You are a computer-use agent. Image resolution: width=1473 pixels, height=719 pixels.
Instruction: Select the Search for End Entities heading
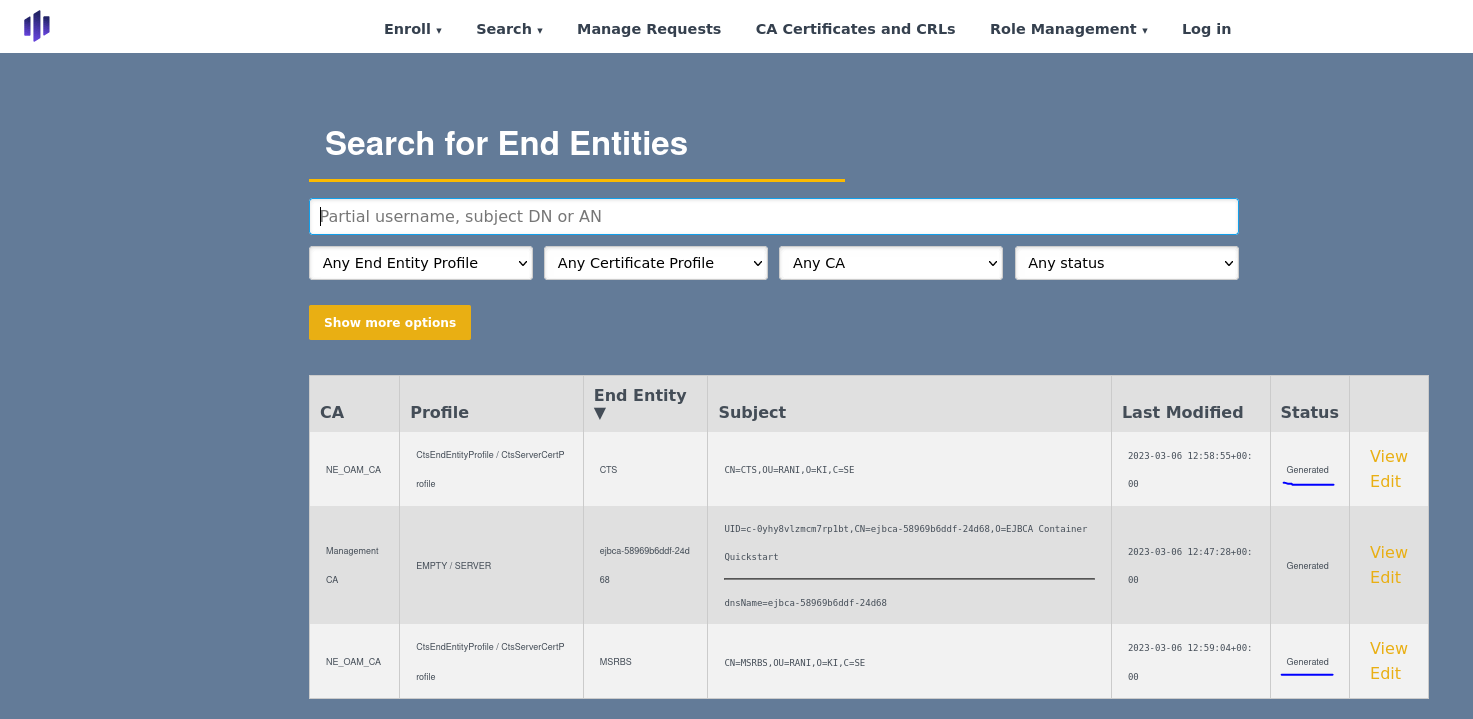pyautogui.click(x=506, y=144)
